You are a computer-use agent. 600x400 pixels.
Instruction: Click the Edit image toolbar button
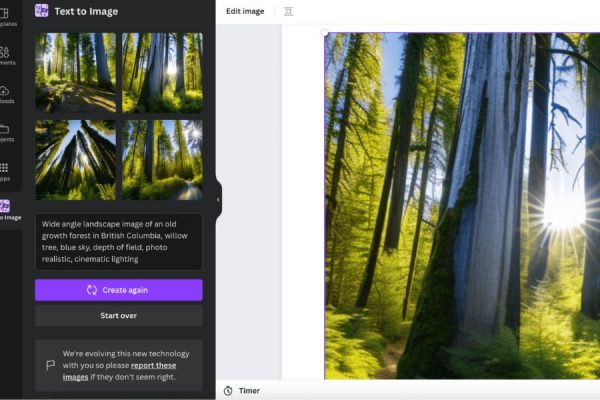pyautogui.click(x=245, y=11)
